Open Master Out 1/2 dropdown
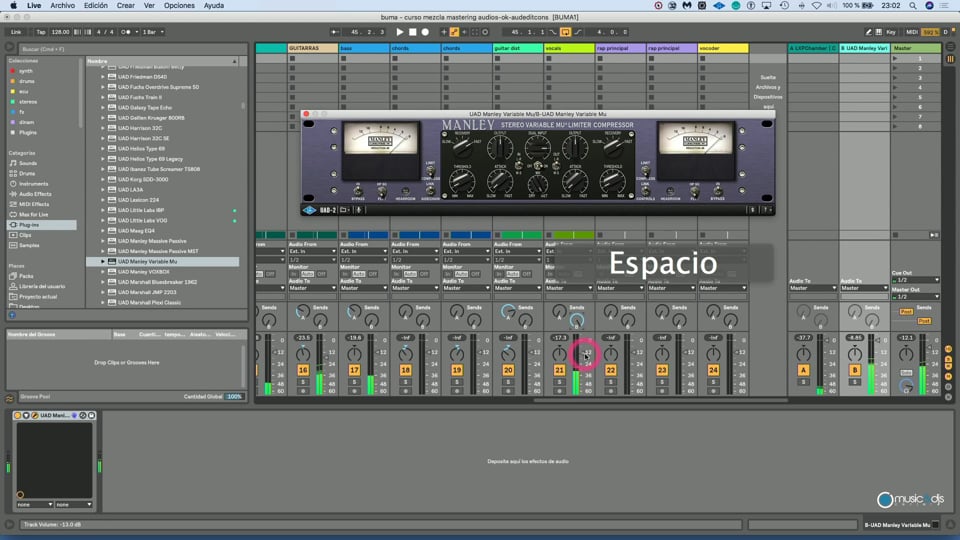Viewport: 960px width, 540px height. (x=915, y=297)
